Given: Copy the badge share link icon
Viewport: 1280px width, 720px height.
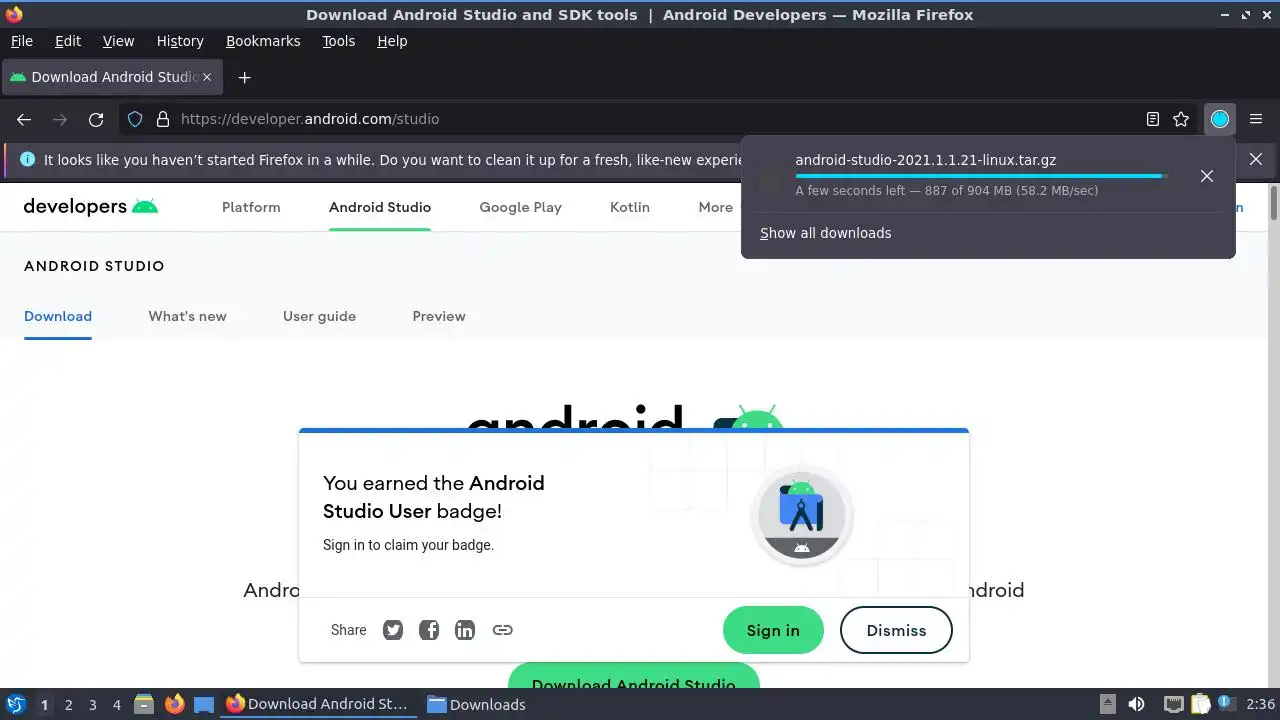Looking at the screenshot, I should click(x=503, y=630).
